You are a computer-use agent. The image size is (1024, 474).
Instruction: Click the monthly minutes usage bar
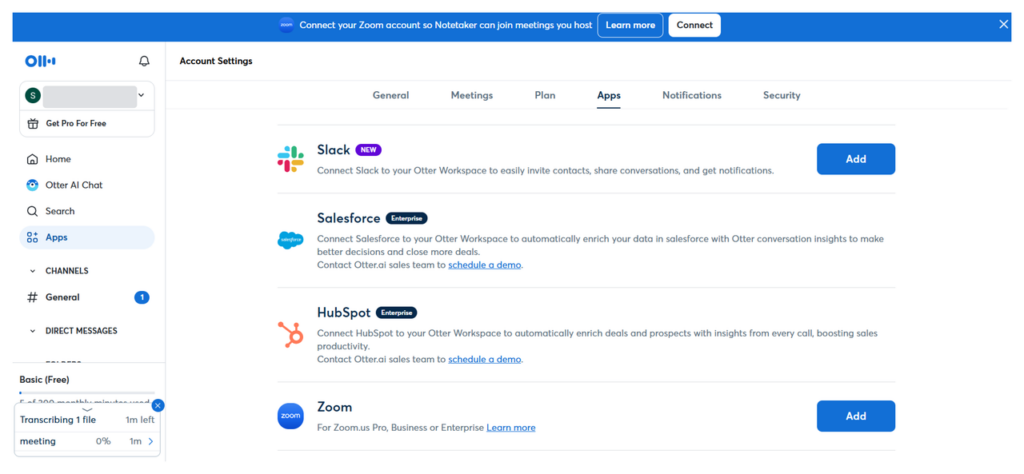click(87, 392)
